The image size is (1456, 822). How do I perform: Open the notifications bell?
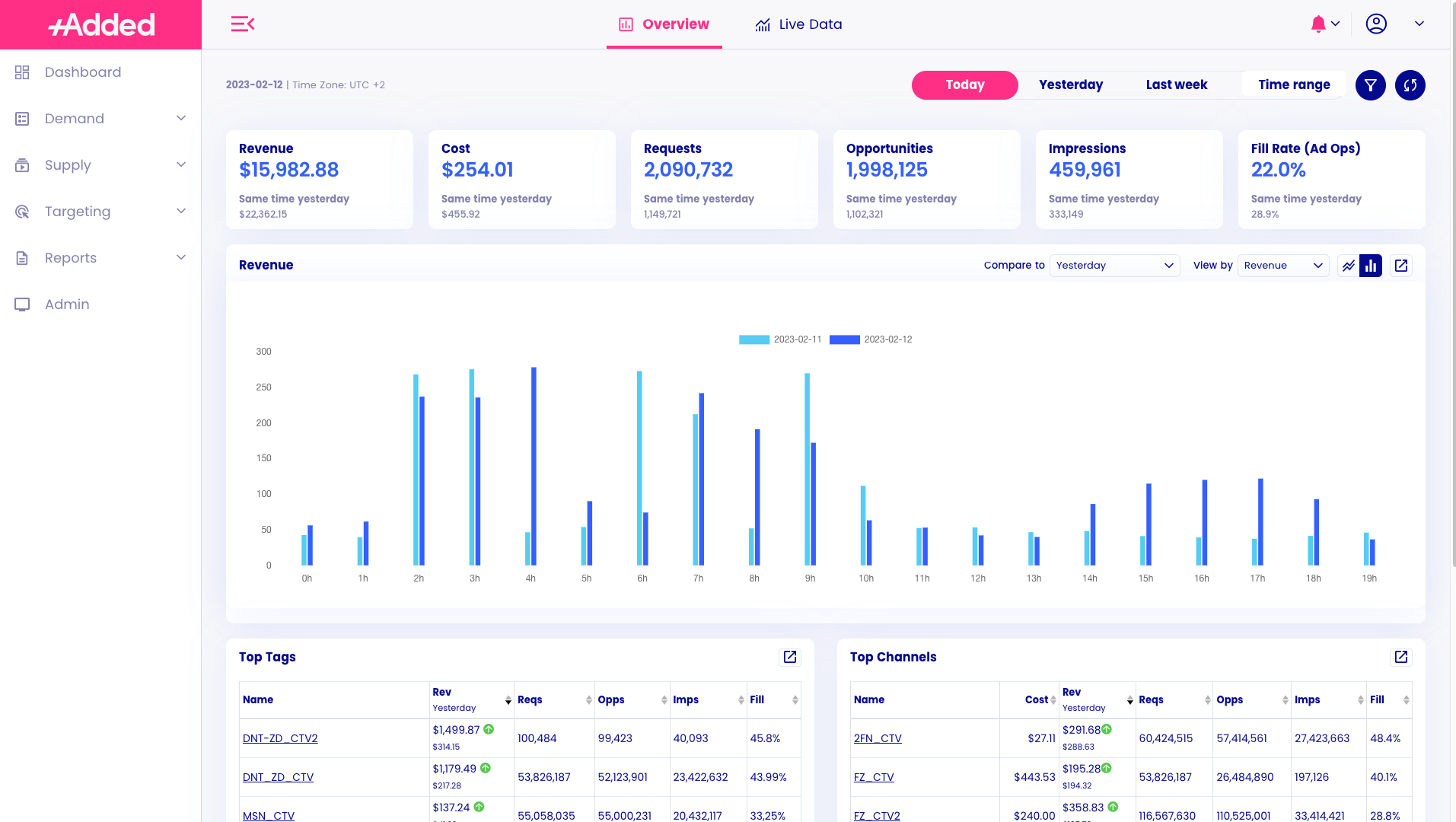click(x=1318, y=24)
